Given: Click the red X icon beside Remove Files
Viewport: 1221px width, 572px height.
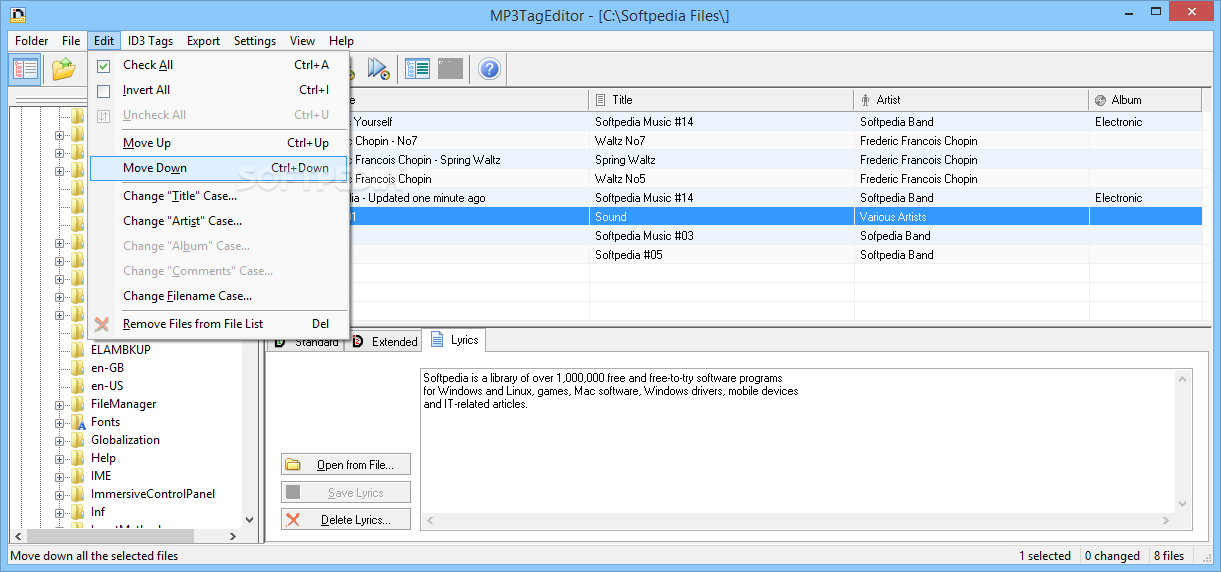Looking at the screenshot, I should pos(102,324).
